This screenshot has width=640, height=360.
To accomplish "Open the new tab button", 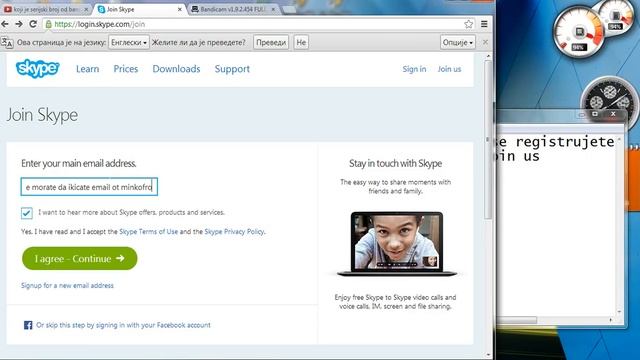I will pos(289,10).
